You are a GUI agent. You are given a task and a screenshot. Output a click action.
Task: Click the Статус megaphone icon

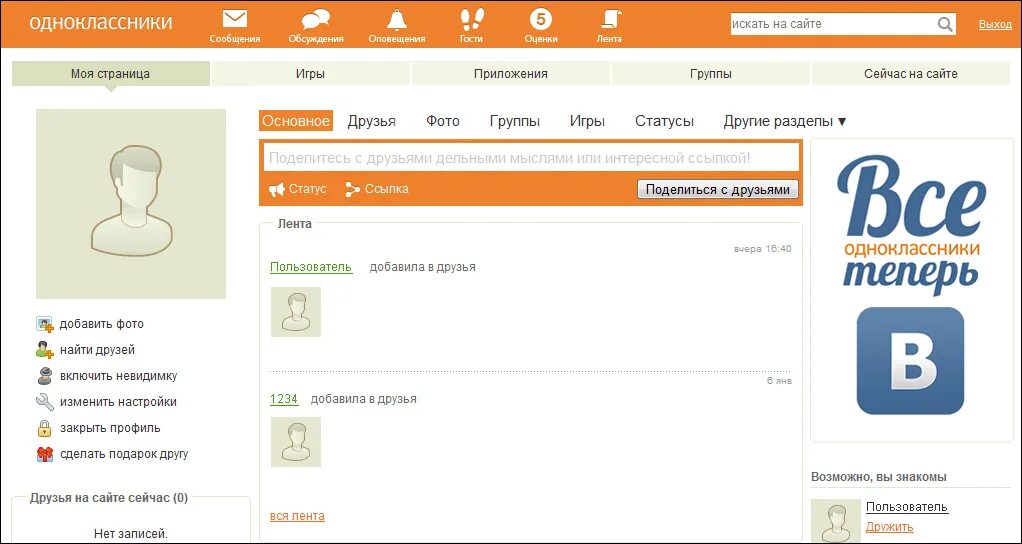(x=277, y=190)
